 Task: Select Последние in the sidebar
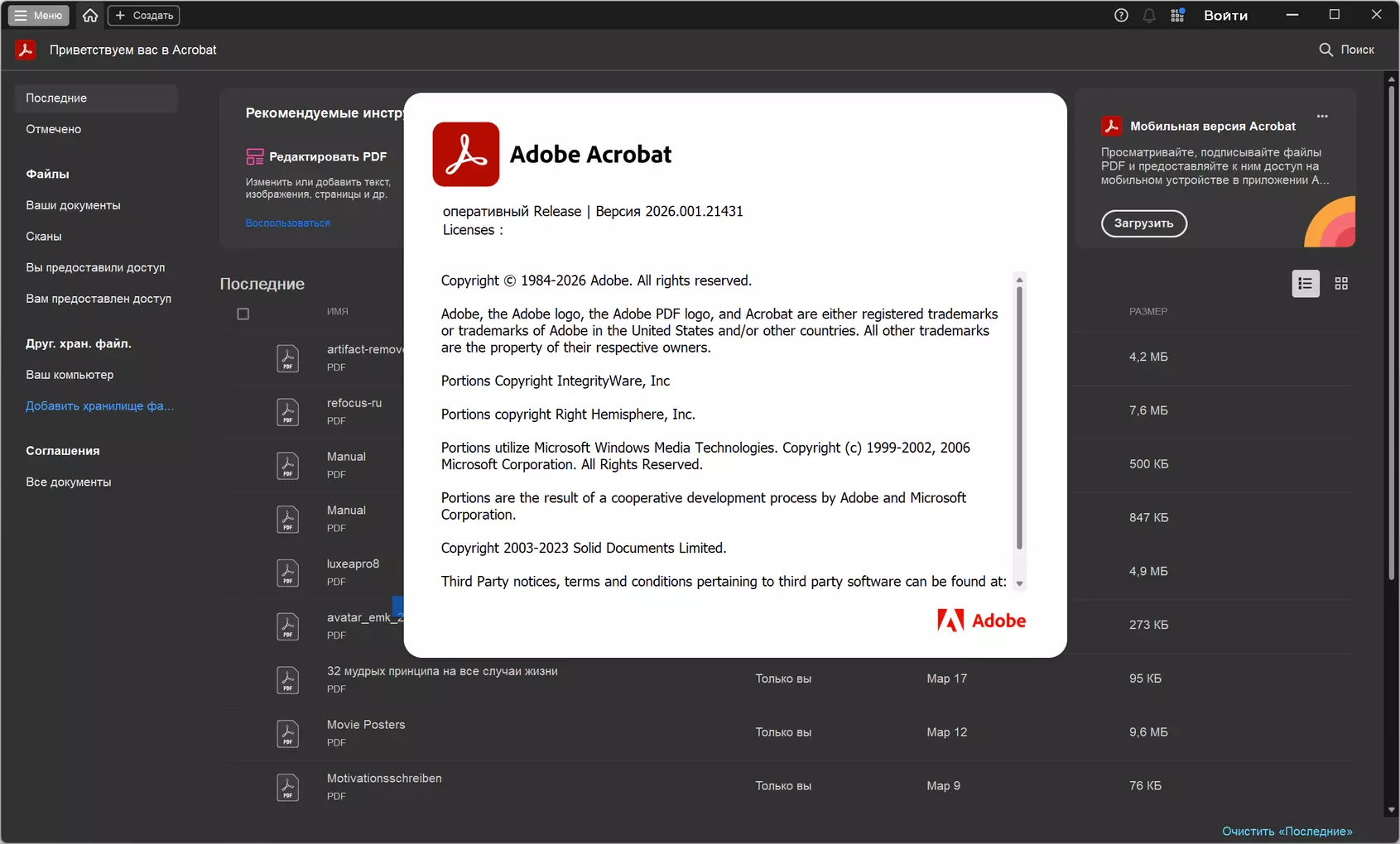(x=56, y=98)
